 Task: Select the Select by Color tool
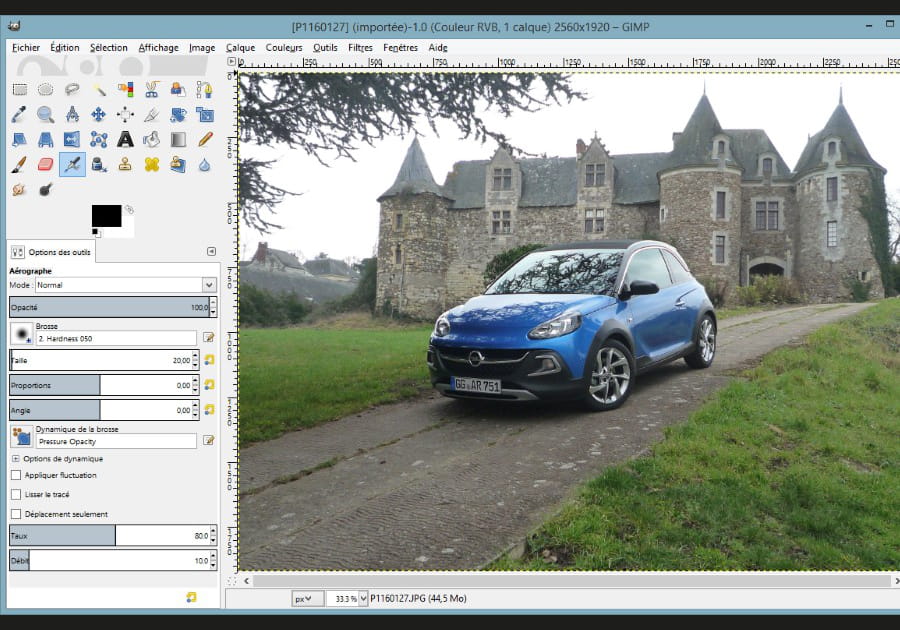click(125, 90)
